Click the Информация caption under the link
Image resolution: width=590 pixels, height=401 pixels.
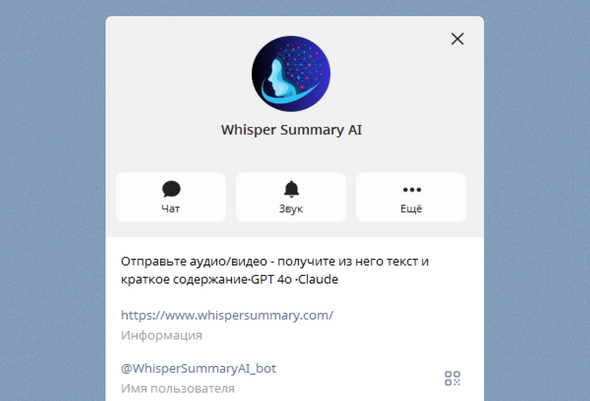click(x=161, y=335)
